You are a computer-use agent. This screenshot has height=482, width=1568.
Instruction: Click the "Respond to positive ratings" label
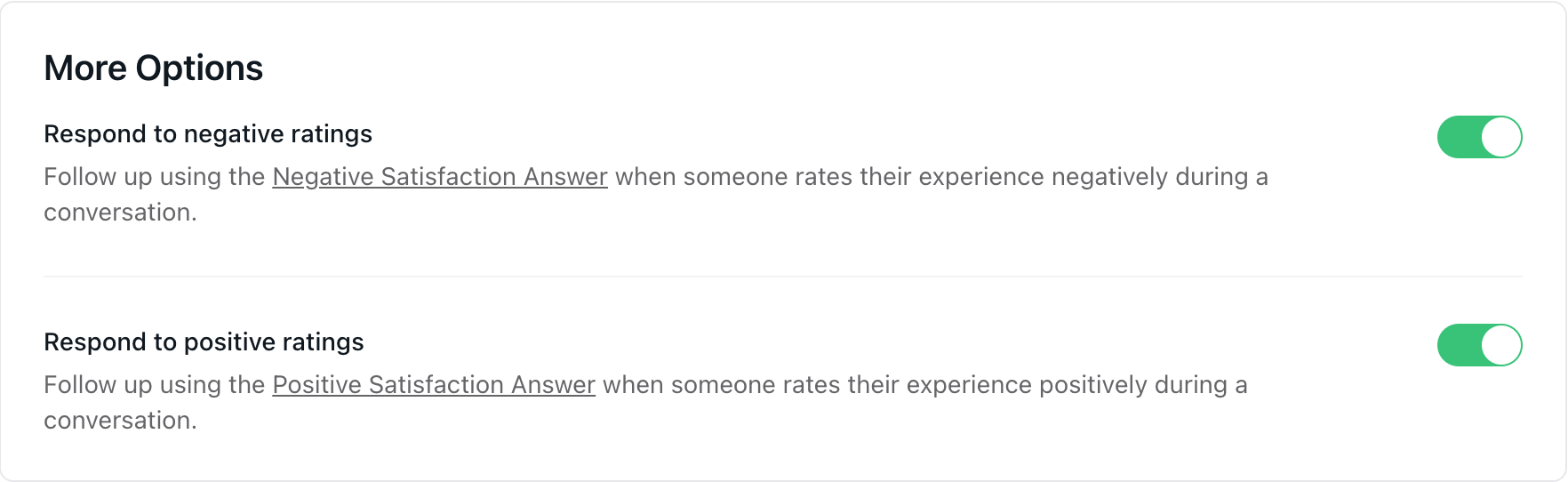(x=204, y=342)
